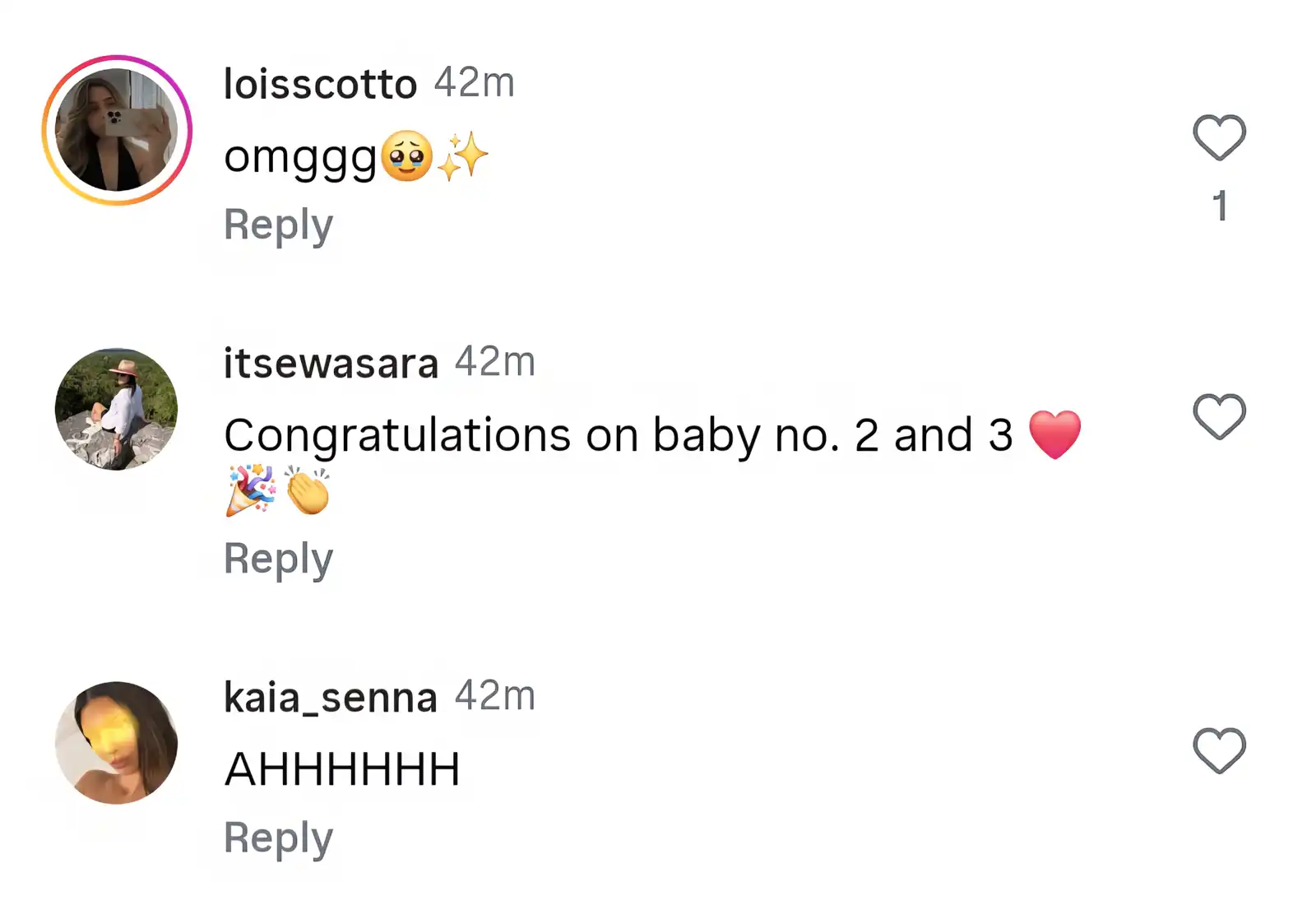View the like count on loisscotto's comment
1316x919 pixels.
pyautogui.click(x=1220, y=206)
